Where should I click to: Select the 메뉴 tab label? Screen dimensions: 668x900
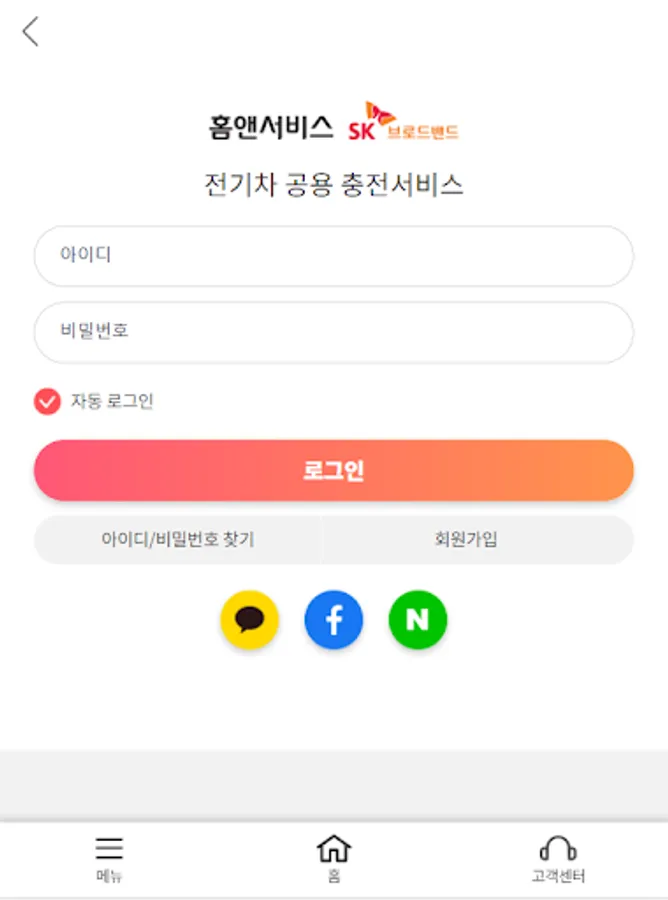click(x=109, y=877)
